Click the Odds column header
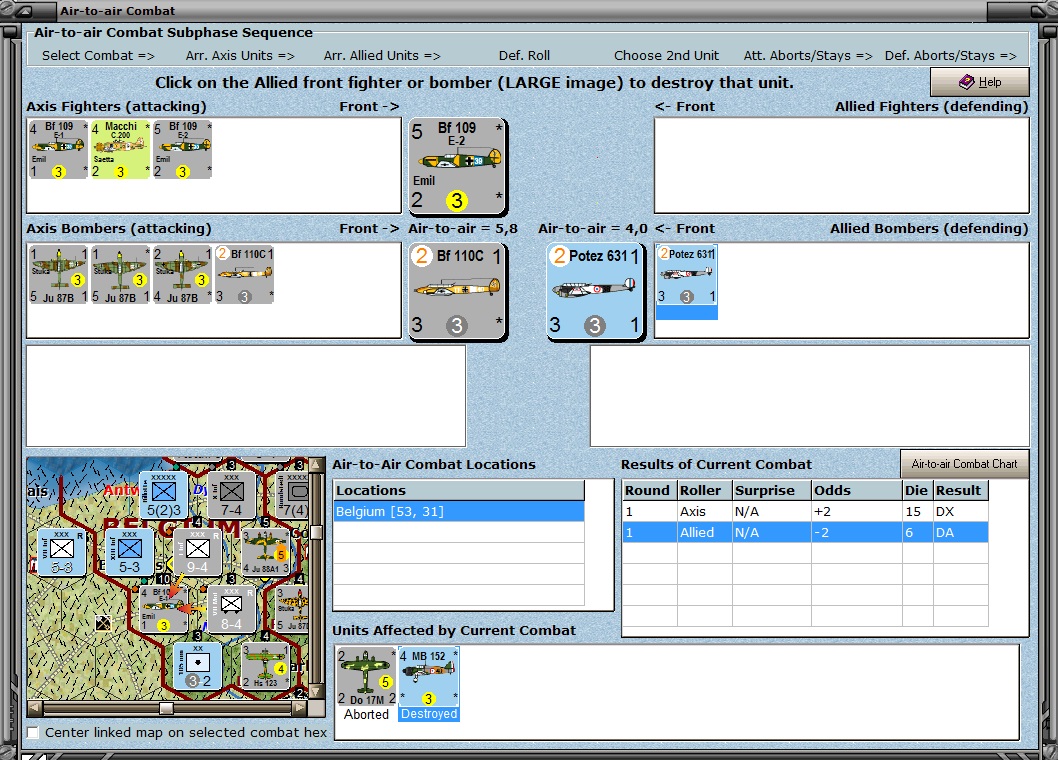 (857, 491)
